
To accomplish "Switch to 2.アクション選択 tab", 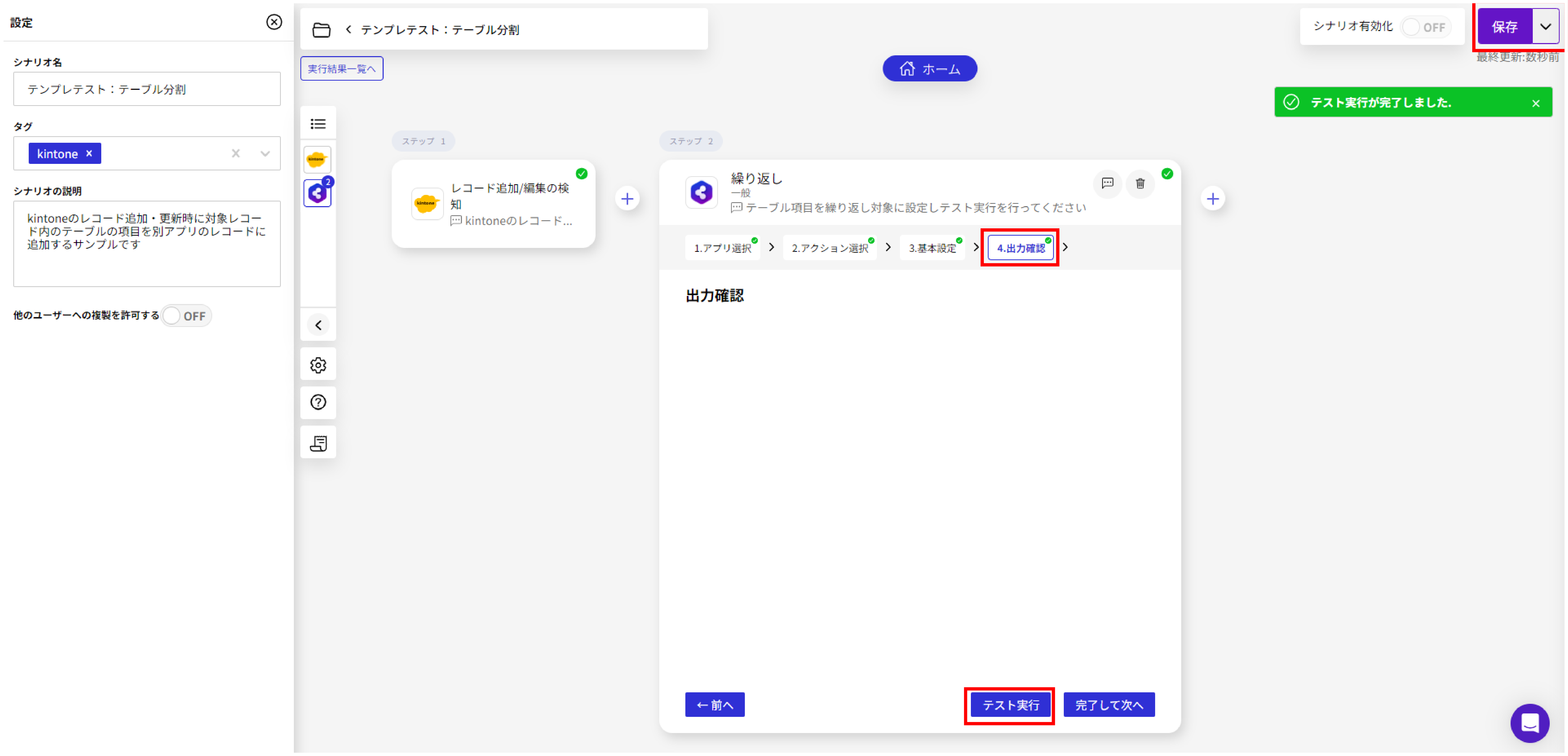I will [830, 248].
